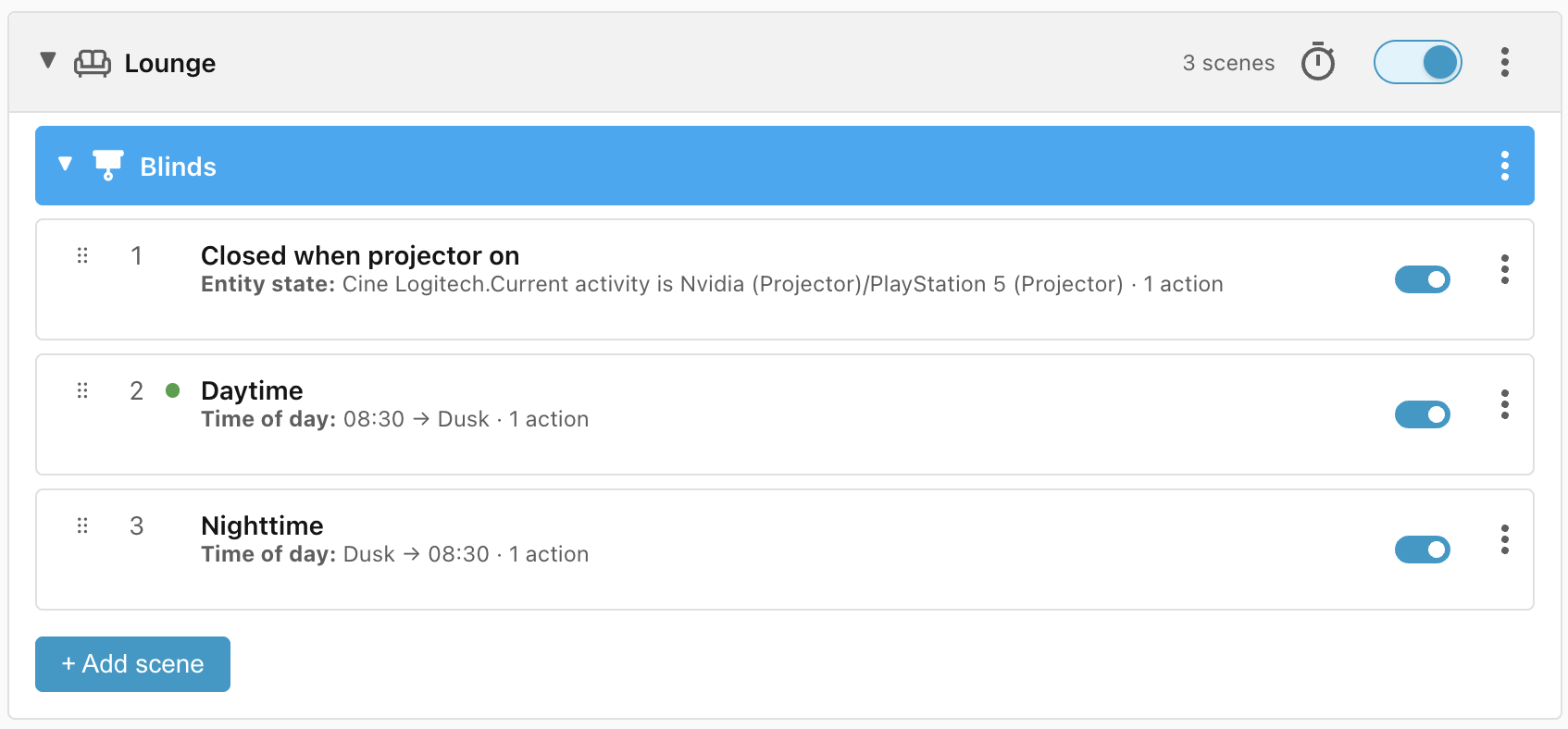Click the Add scene button
The width and height of the screenshot is (1568, 729).
point(132,664)
